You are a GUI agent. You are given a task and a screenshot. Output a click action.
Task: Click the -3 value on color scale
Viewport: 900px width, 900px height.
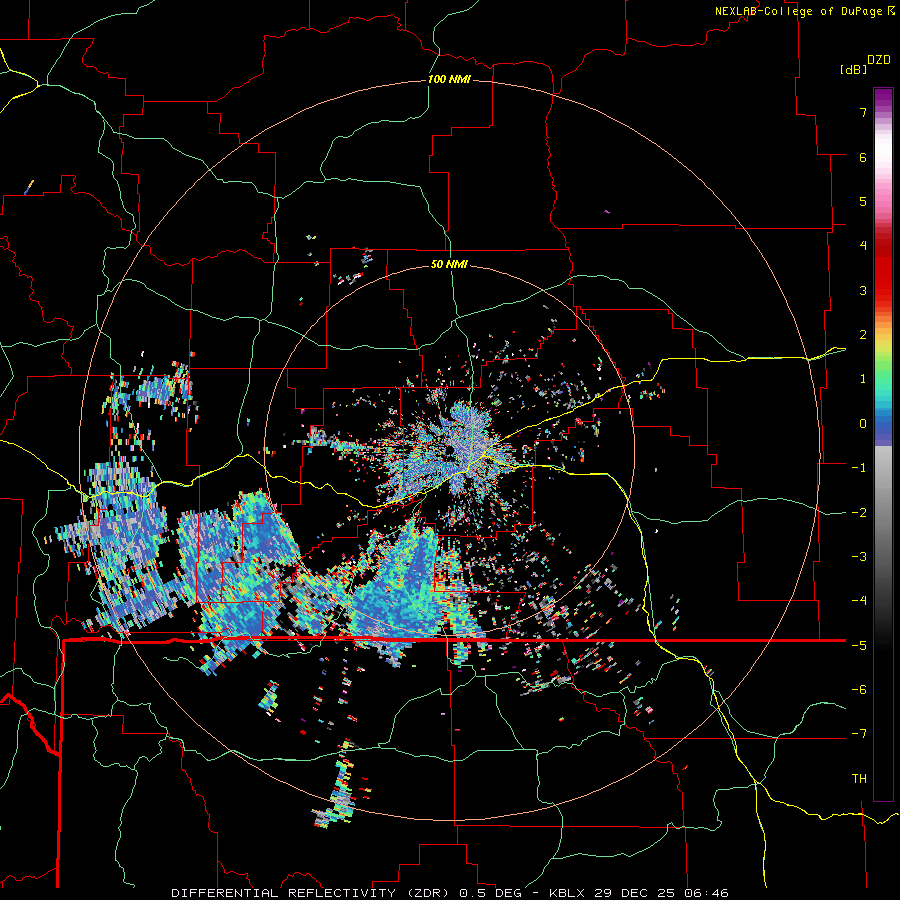point(859,557)
